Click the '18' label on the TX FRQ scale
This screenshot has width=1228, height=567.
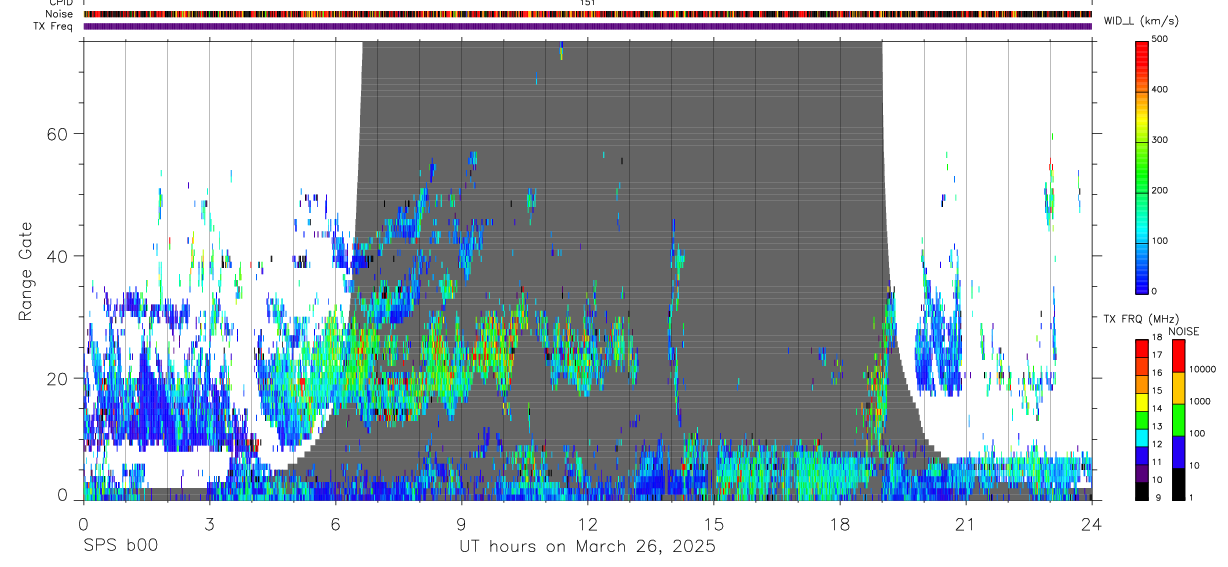pos(1157,337)
